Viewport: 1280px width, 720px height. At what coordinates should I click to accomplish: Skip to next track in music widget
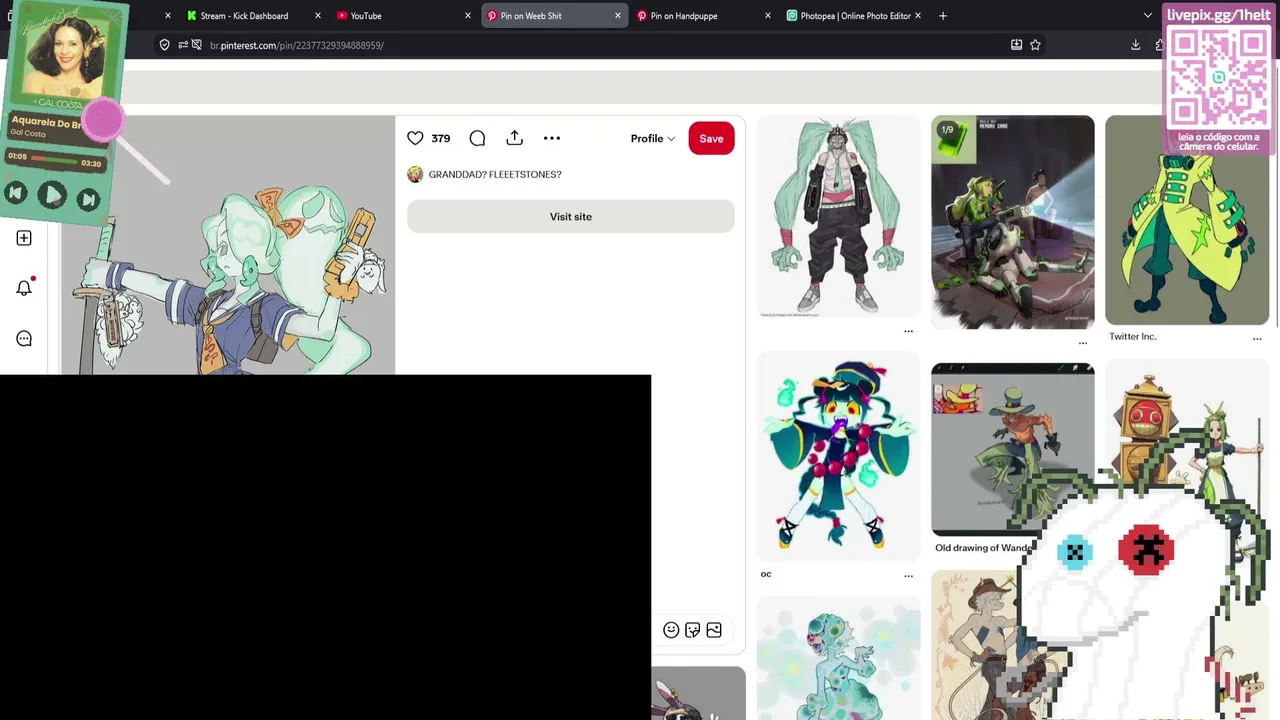88,199
